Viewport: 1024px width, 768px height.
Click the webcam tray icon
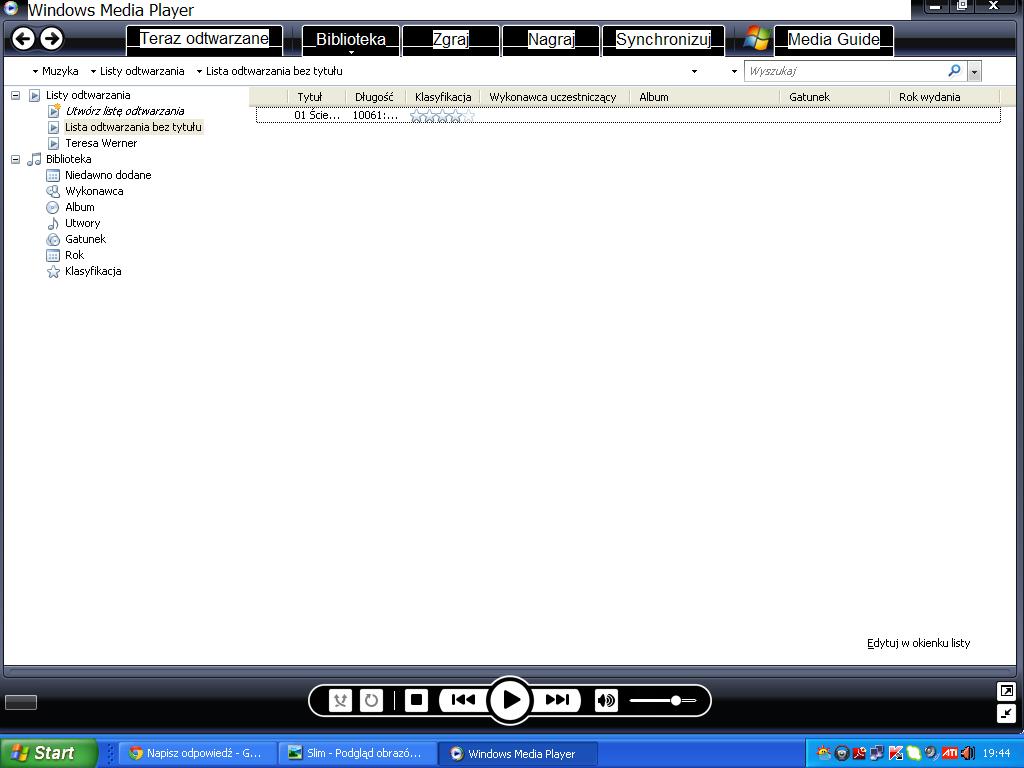[842, 753]
